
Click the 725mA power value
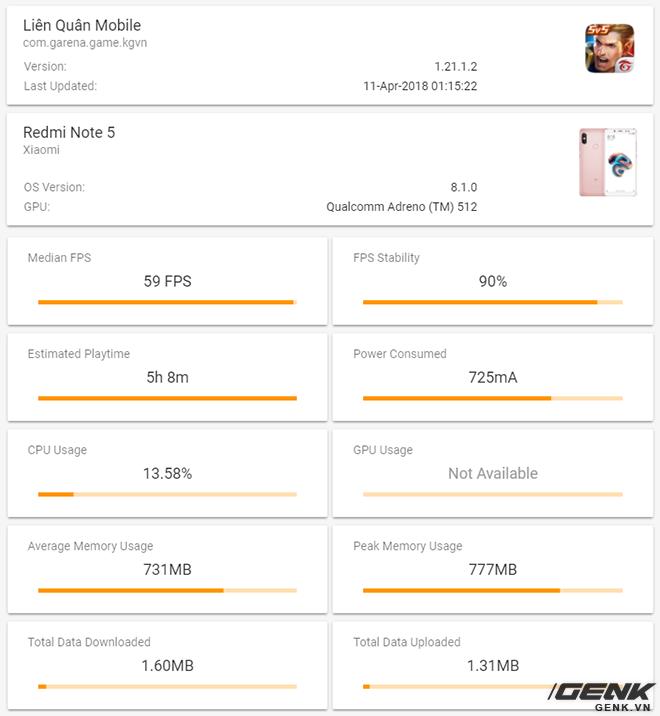(493, 378)
